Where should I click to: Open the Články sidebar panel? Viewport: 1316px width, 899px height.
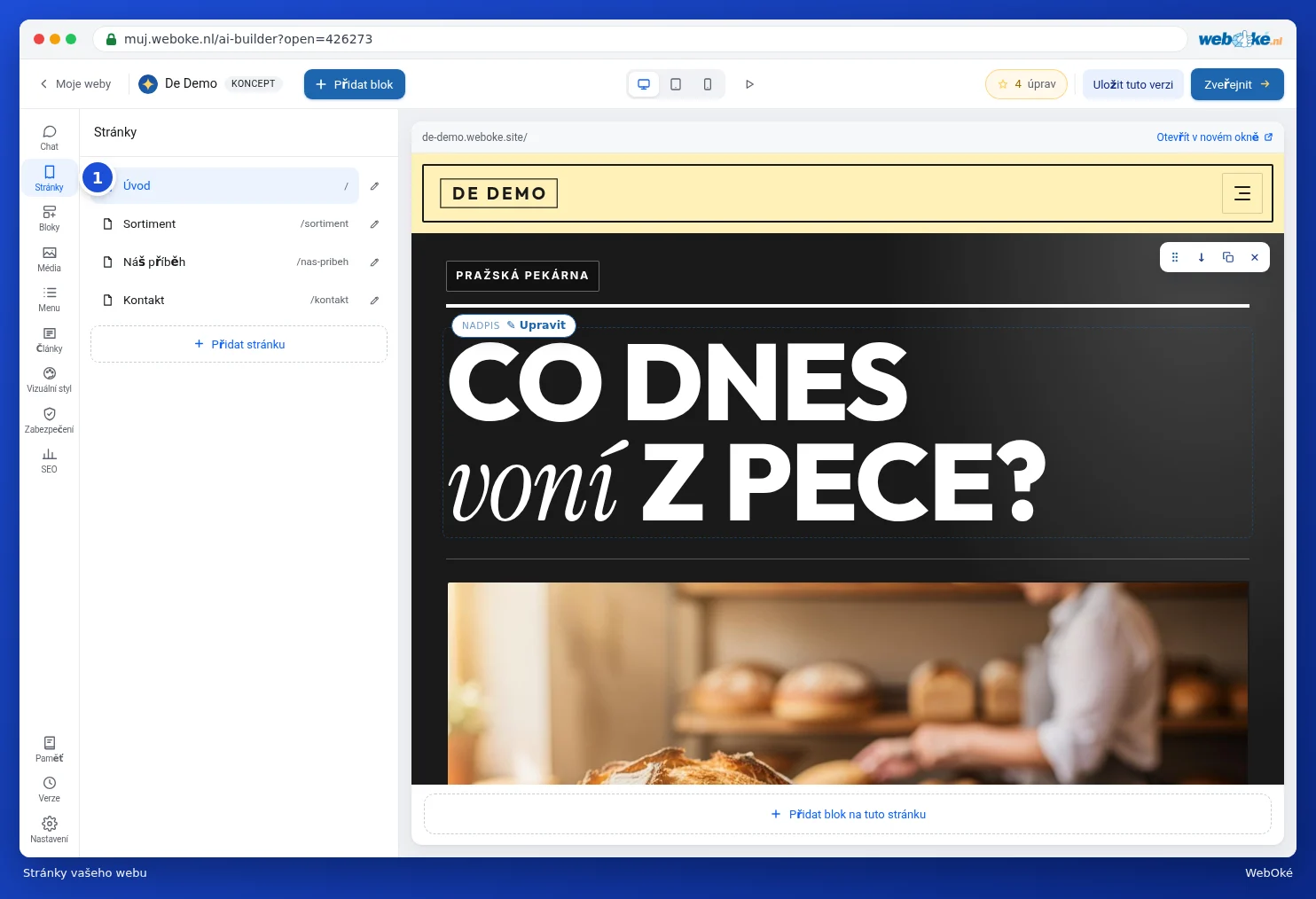click(x=50, y=340)
